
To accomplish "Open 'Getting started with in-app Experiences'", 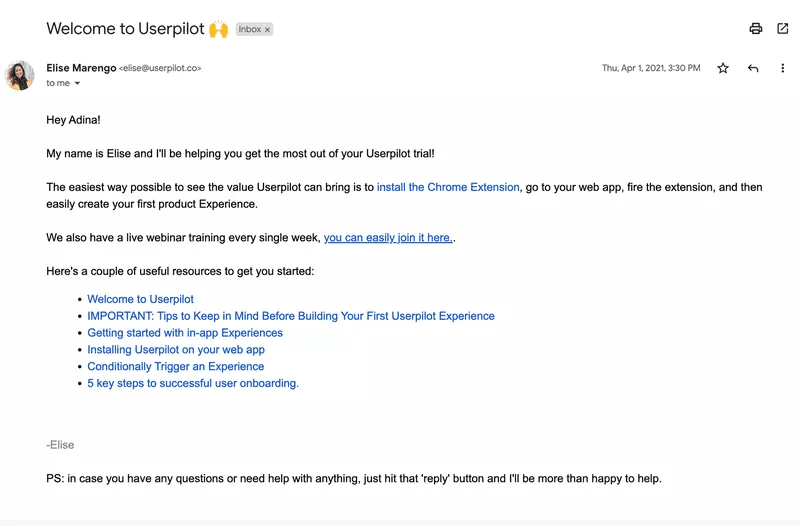I will [185, 333].
